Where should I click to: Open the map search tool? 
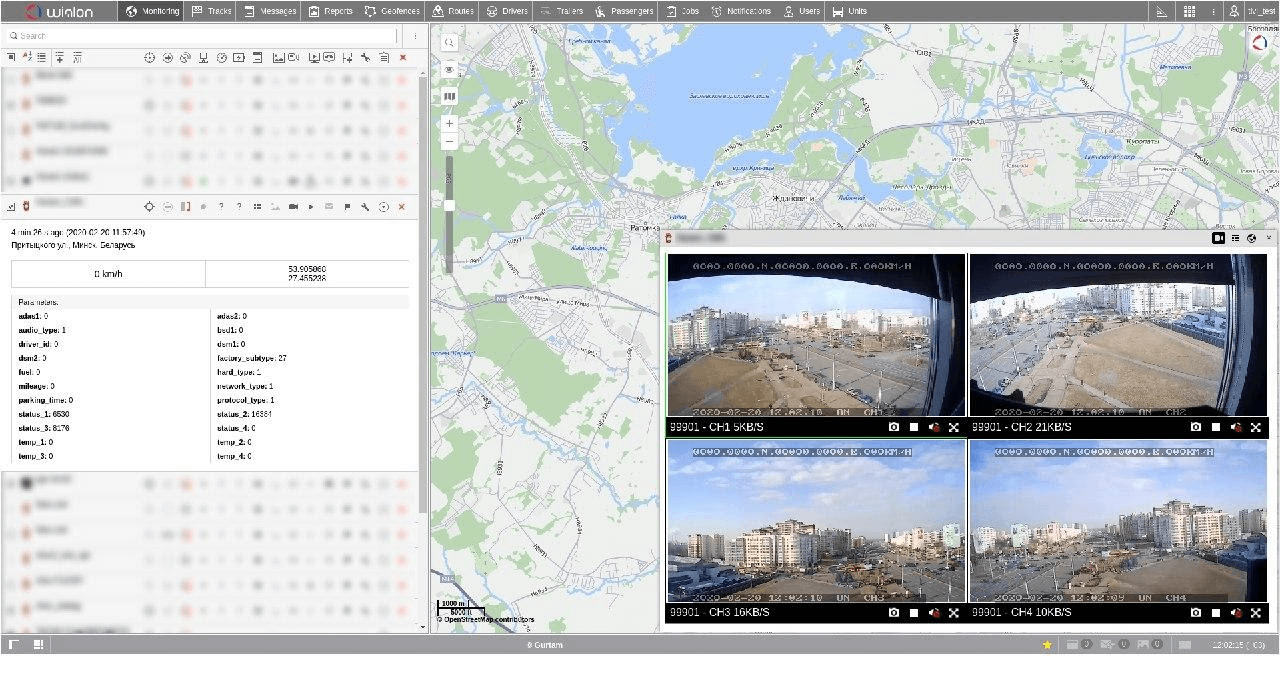click(449, 43)
